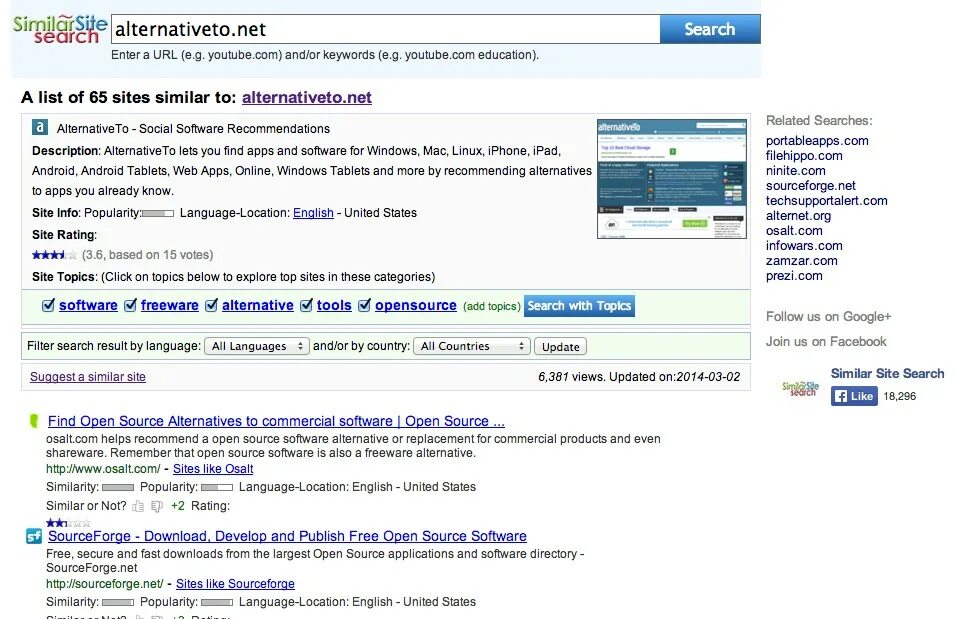980x619 pixels.
Task: Open the software topic link
Action: [88, 305]
